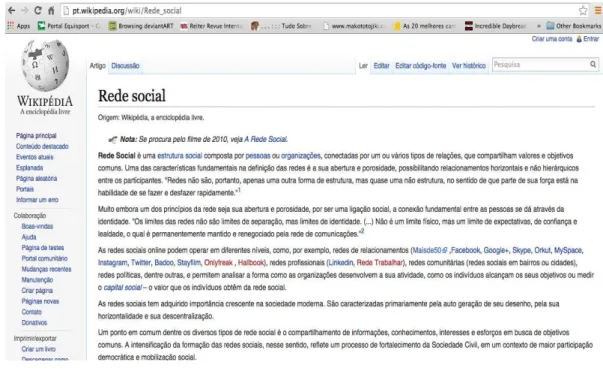Open the red Onlyfreak link
This screenshot has height=374, width=603.
[x=218, y=263]
